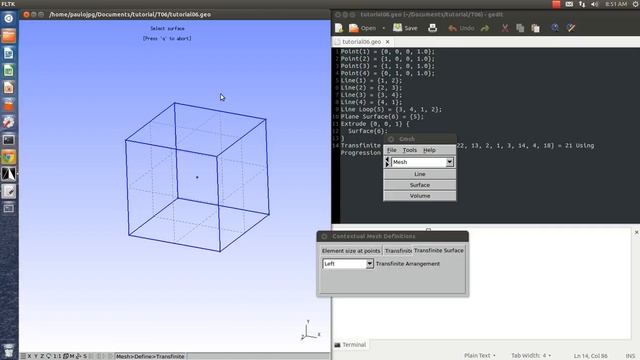Redo the last edit in gedit
640x360 pixels.
(x=485, y=28)
